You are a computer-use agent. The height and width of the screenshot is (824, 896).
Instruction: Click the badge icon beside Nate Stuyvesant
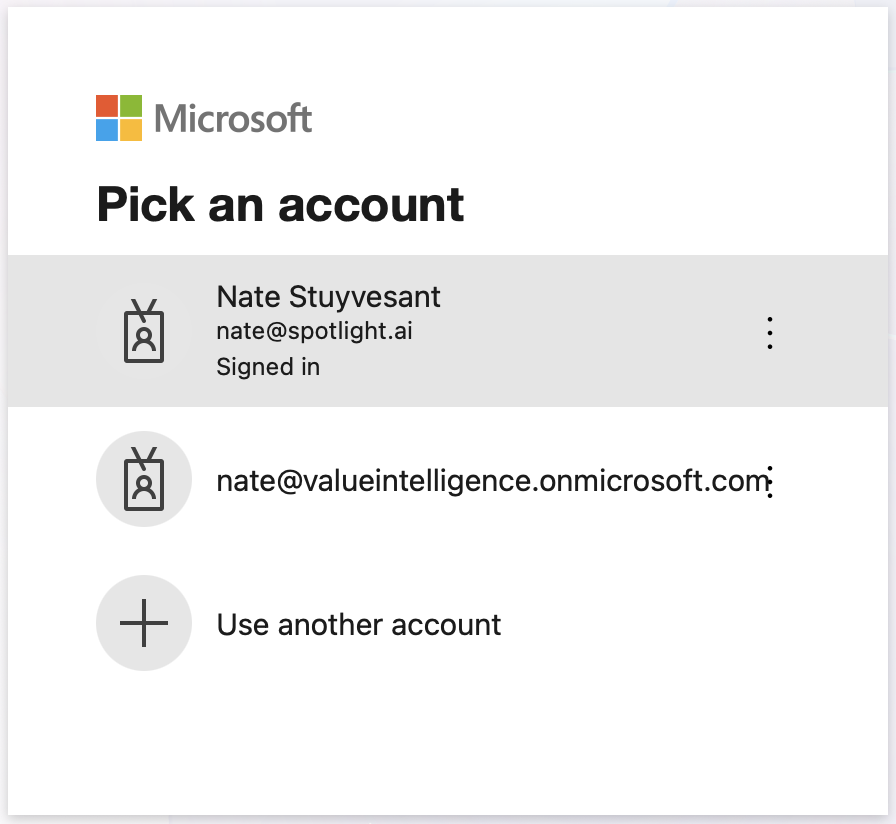(144, 332)
